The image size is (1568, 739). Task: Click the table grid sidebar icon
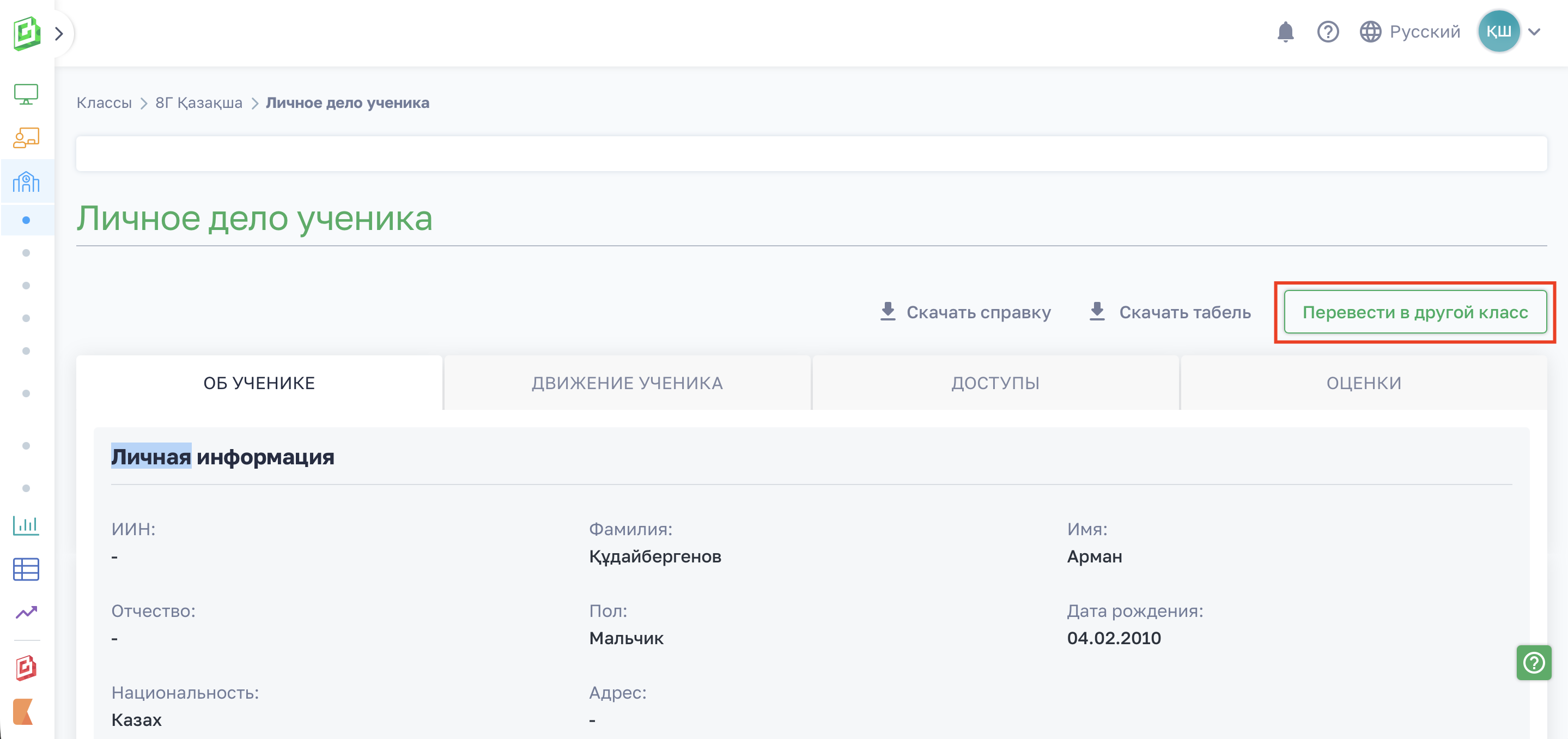tap(26, 569)
